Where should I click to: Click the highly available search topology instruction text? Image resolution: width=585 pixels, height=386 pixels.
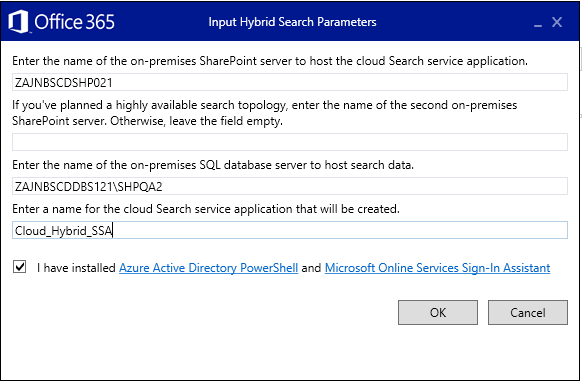pos(265,113)
